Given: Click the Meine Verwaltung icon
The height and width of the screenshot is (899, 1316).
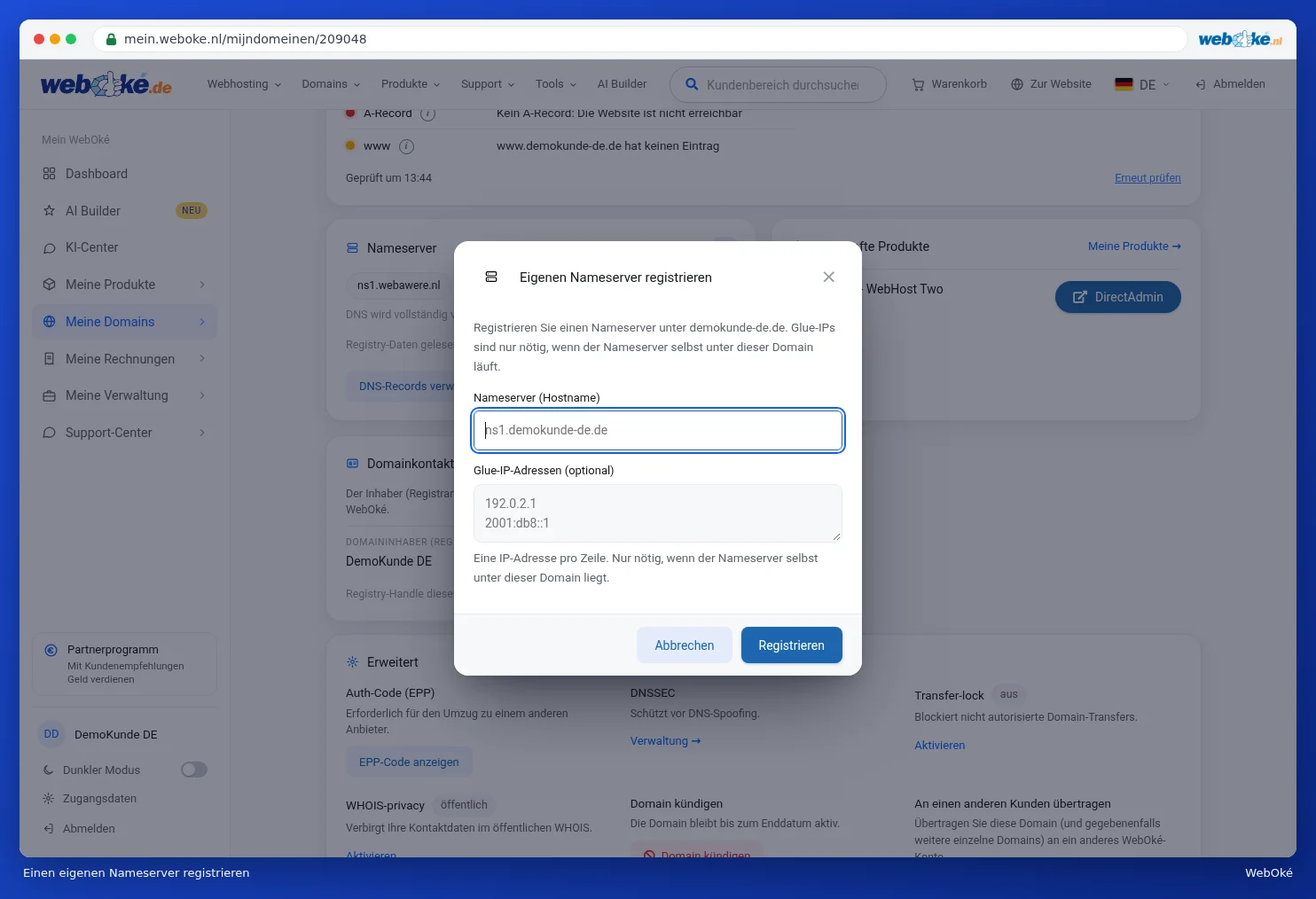Looking at the screenshot, I should click(49, 395).
